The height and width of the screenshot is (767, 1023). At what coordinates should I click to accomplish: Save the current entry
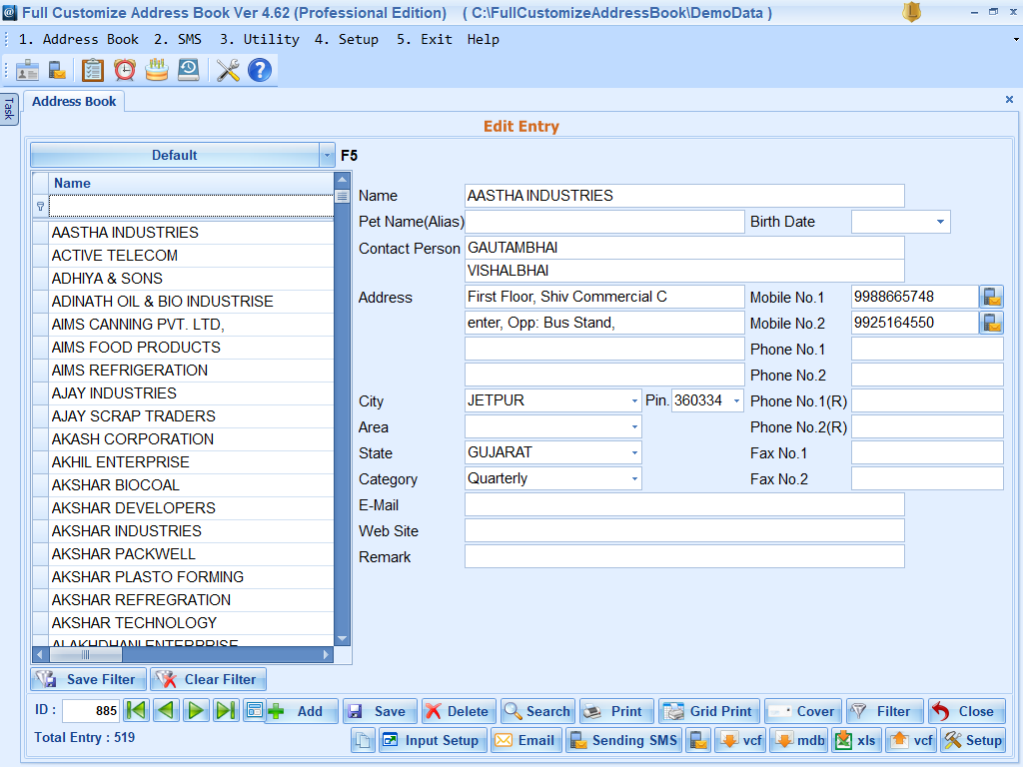381,711
